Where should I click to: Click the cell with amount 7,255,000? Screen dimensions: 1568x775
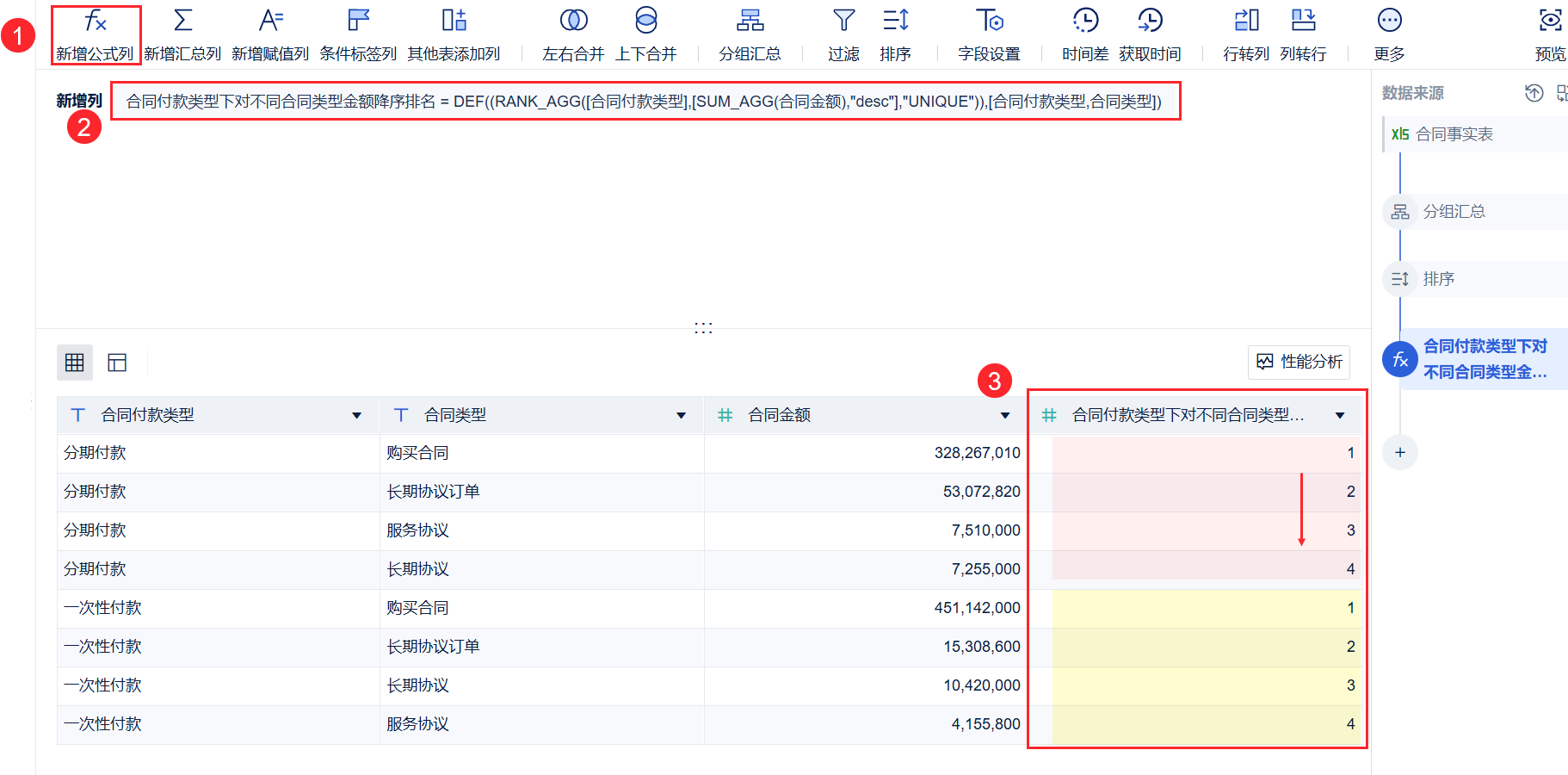tap(866, 569)
